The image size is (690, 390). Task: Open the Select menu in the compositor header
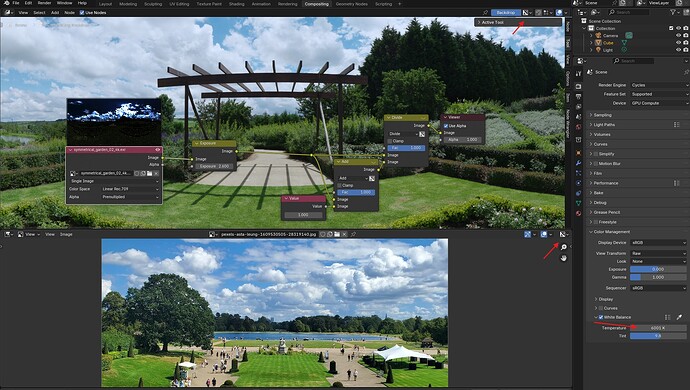[39, 13]
